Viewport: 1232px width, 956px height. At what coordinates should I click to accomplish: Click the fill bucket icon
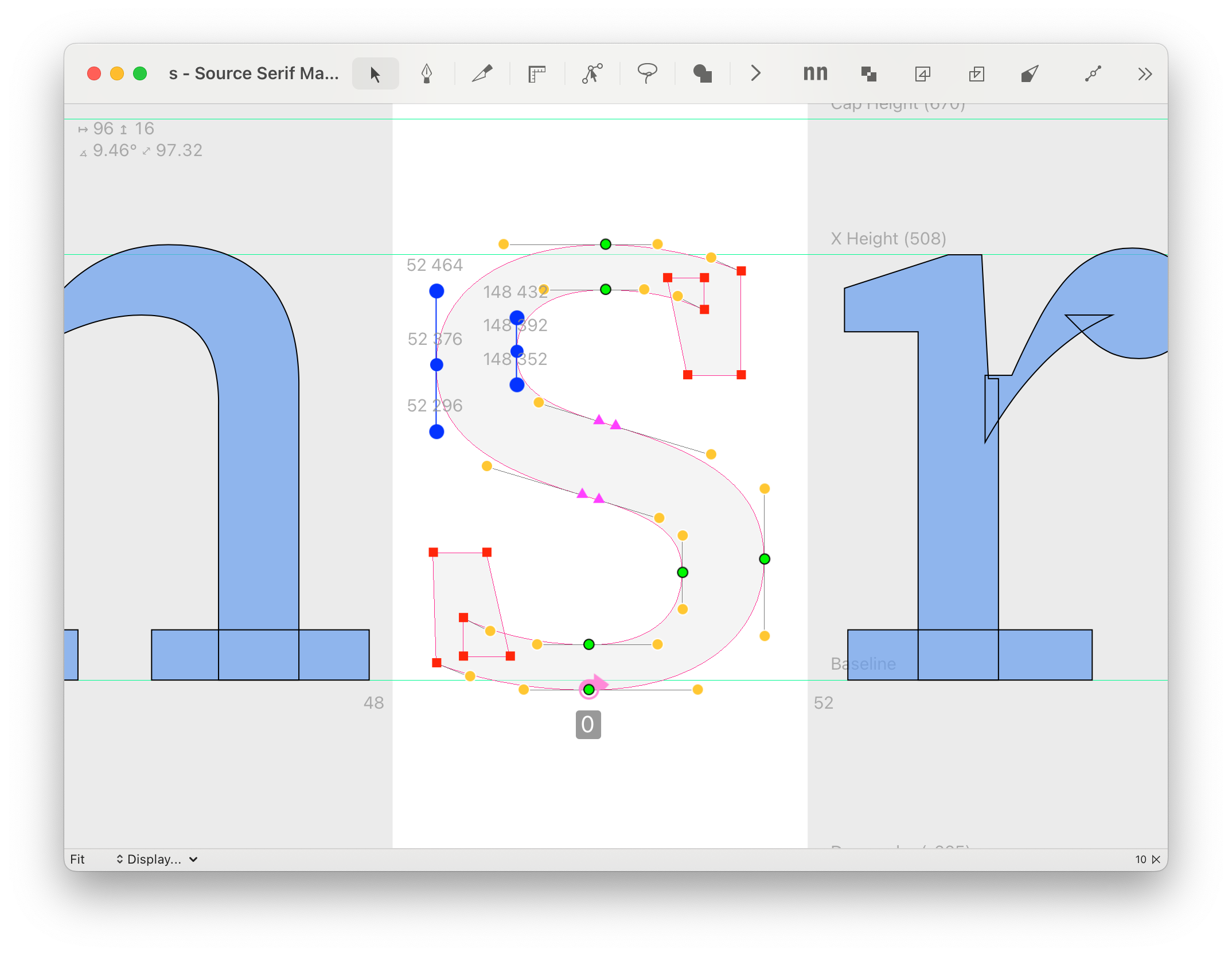[1030, 74]
